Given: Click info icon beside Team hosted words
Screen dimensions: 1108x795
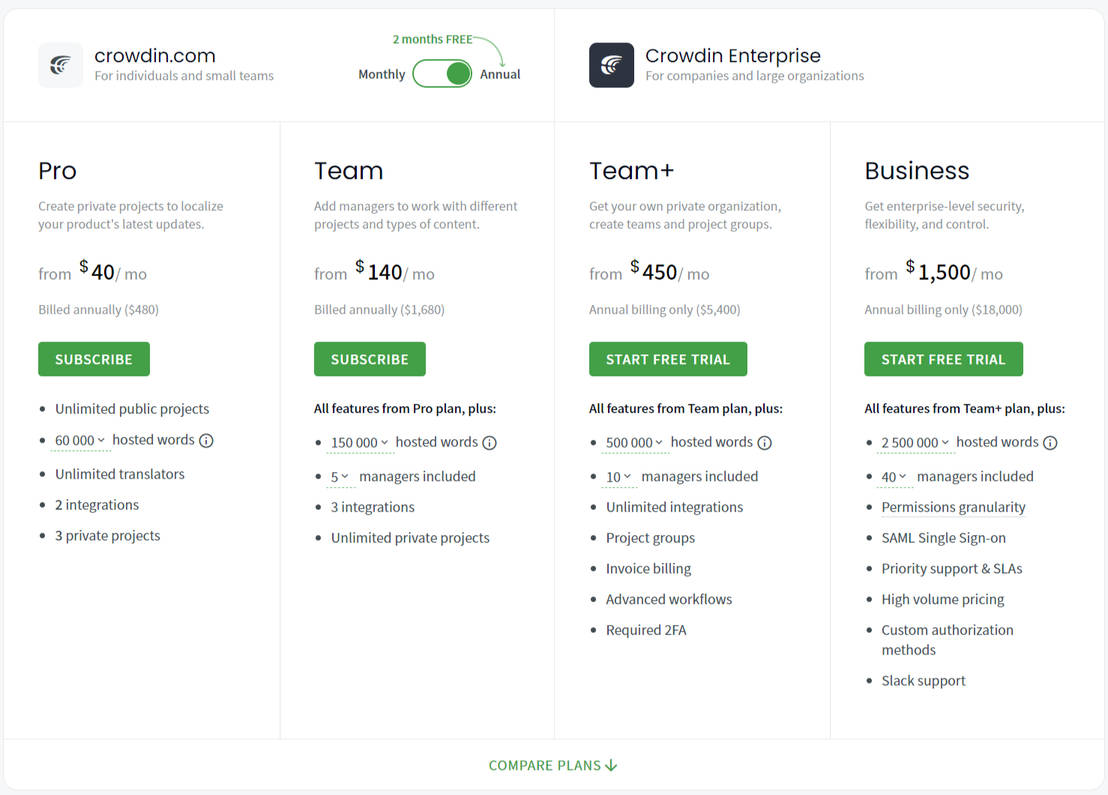Looking at the screenshot, I should point(489,442).
